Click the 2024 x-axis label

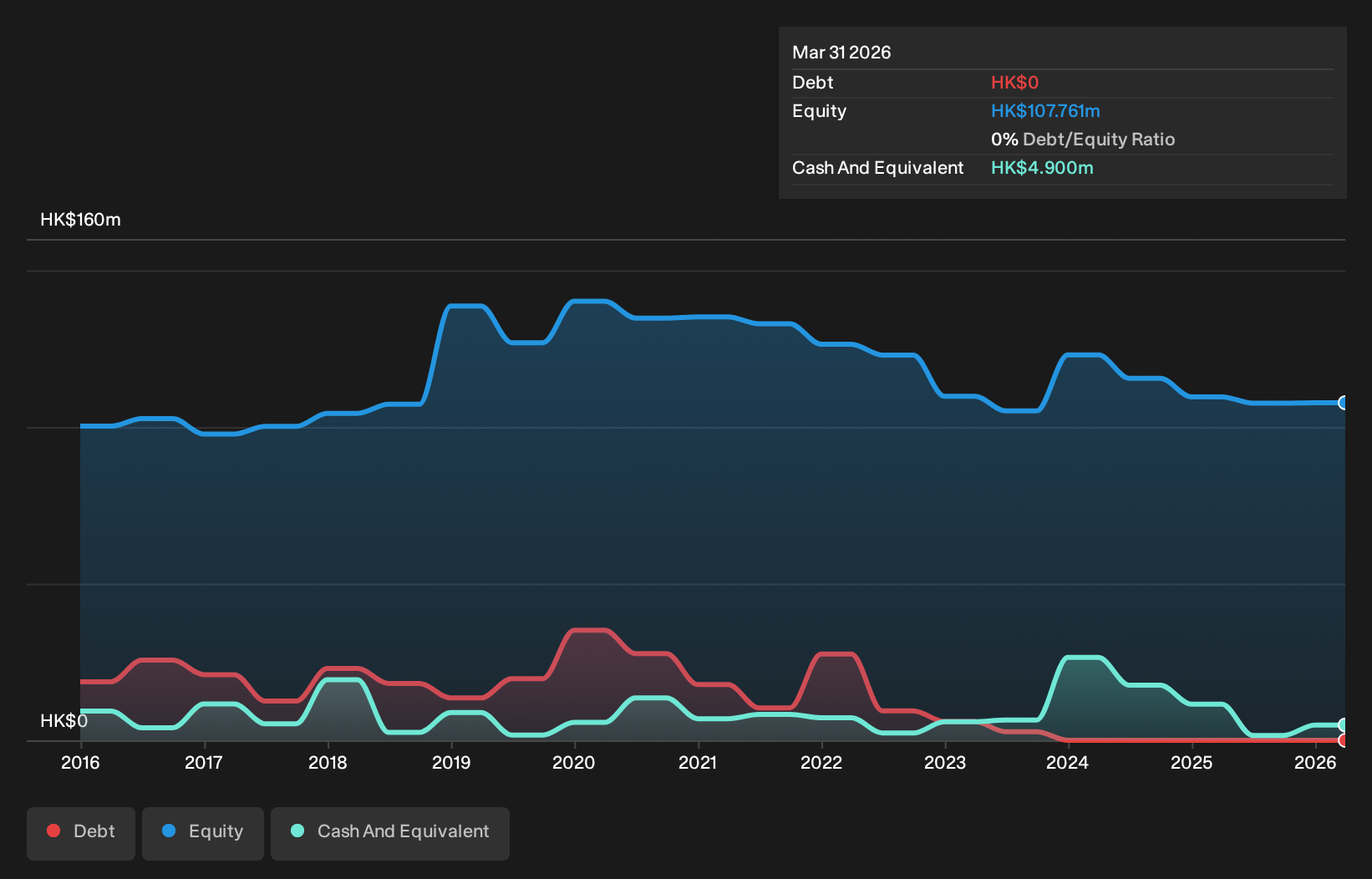[1068, 762]
